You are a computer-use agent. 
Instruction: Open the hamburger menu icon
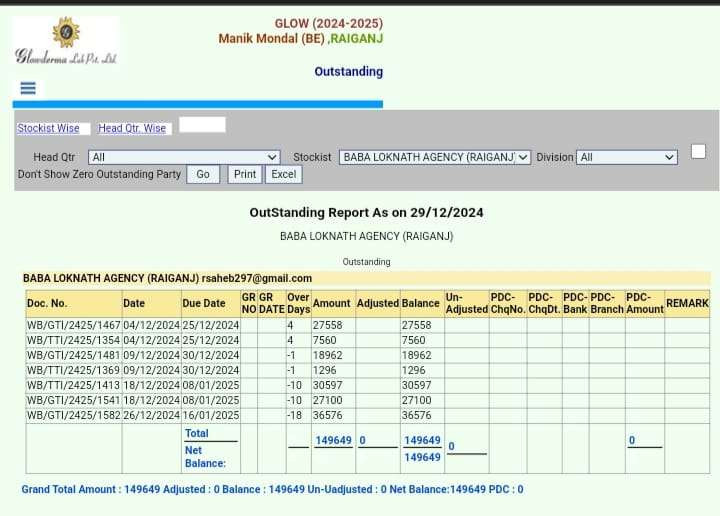point(28,88)
